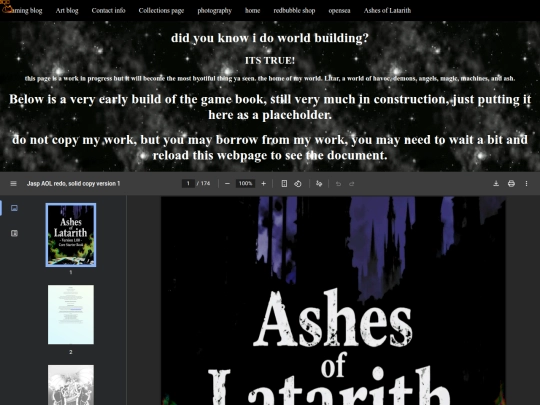540x405 pixels.
Task: Go to the Collections page link
Action: [x=161, y=10]
